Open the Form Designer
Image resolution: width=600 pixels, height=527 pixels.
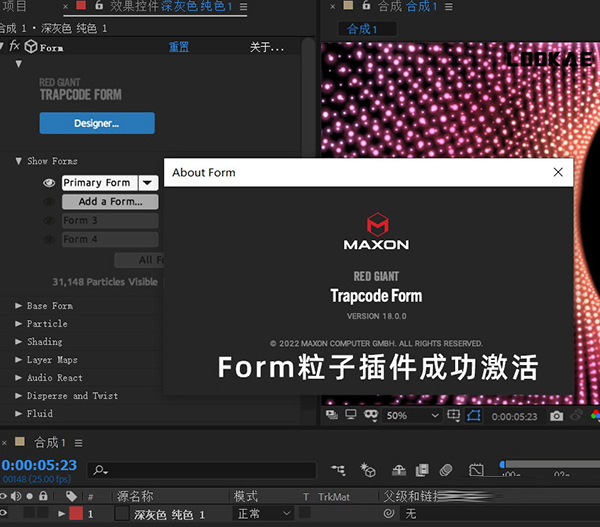click(x=97, y=123)
